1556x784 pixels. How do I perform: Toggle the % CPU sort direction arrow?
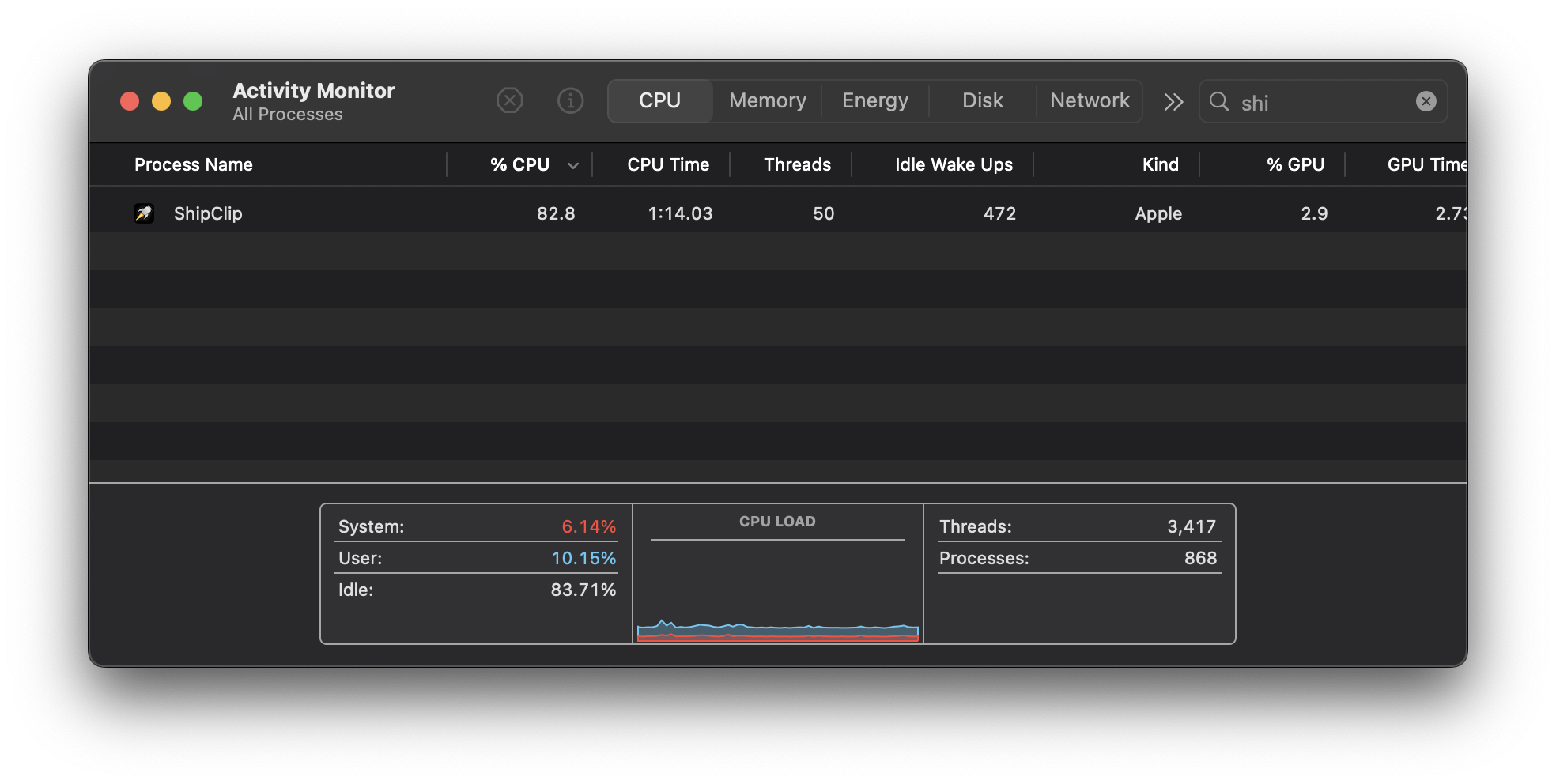click(573, 165)
